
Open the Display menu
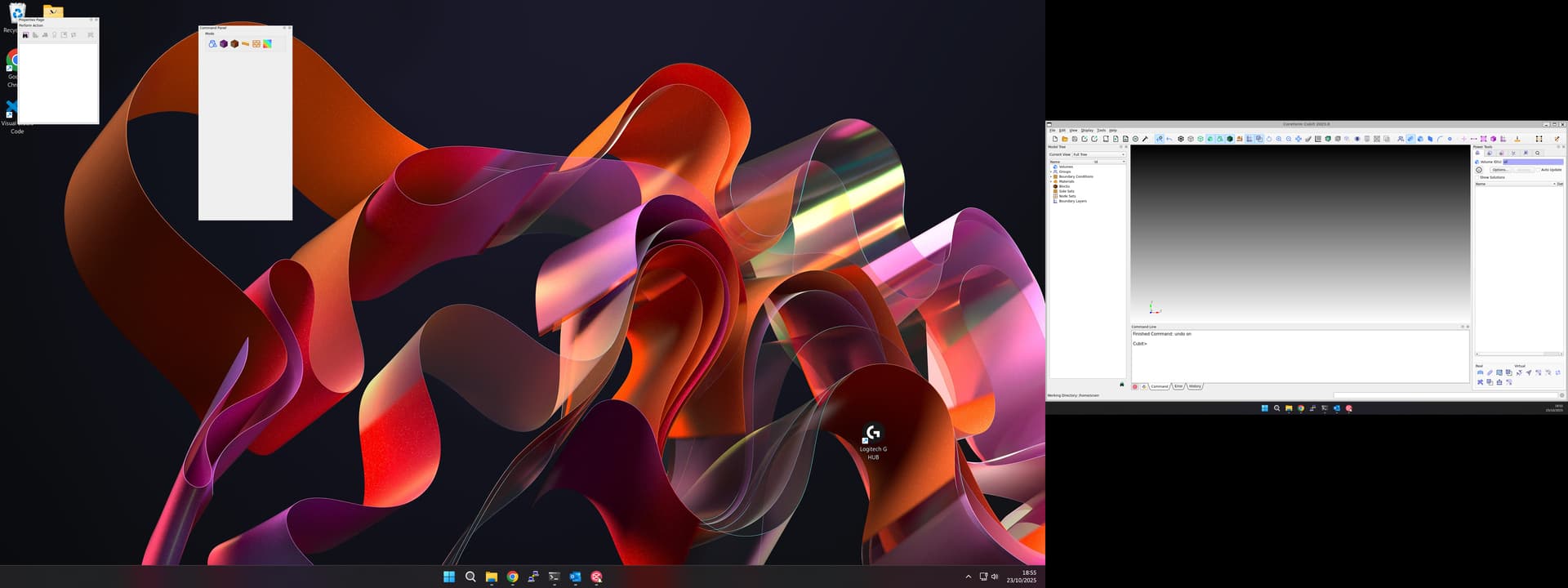click(x=1087, y=131)
